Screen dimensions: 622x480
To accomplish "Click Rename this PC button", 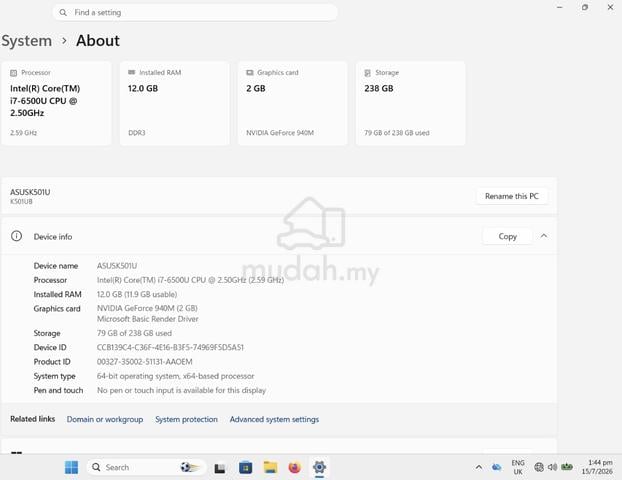I will click(x=512, y=196).
